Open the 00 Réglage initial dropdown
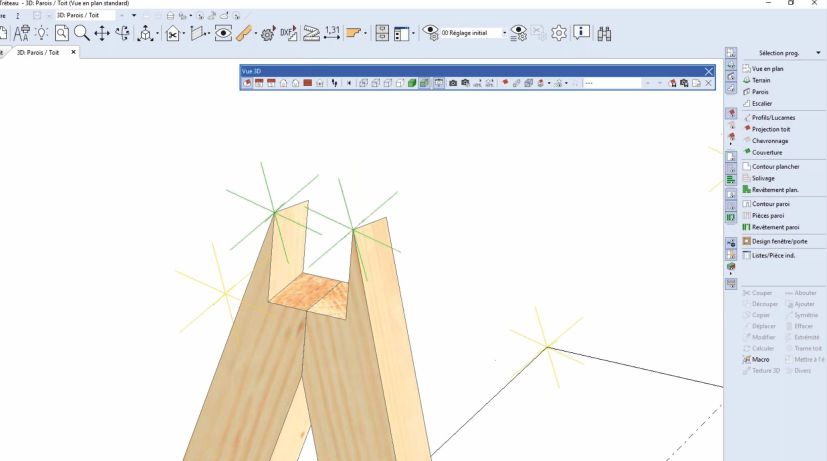Viewport: 827px width, 461px height. click(x=504, y=33)
